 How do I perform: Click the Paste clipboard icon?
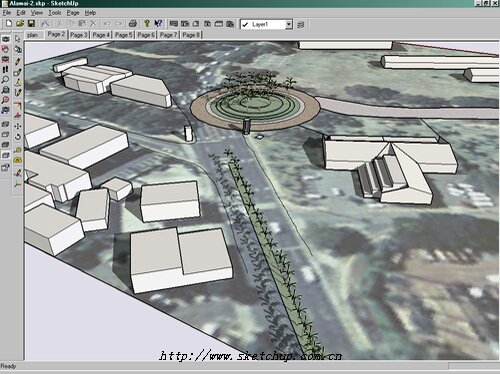pos(82,24)
